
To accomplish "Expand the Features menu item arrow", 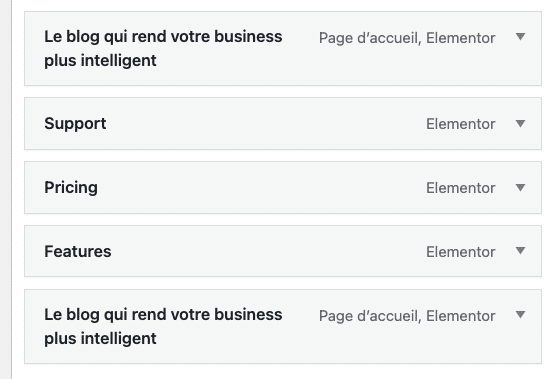I will pos(520,251).
